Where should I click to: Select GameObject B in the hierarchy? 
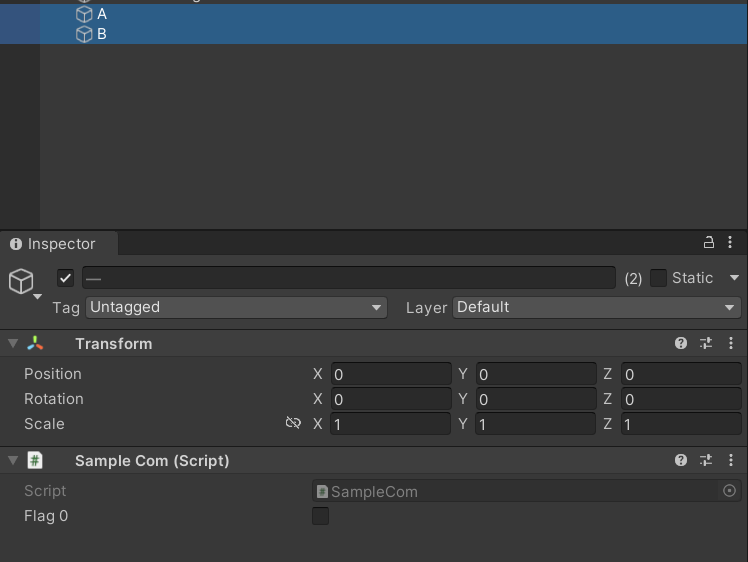[x=101, y=34]
